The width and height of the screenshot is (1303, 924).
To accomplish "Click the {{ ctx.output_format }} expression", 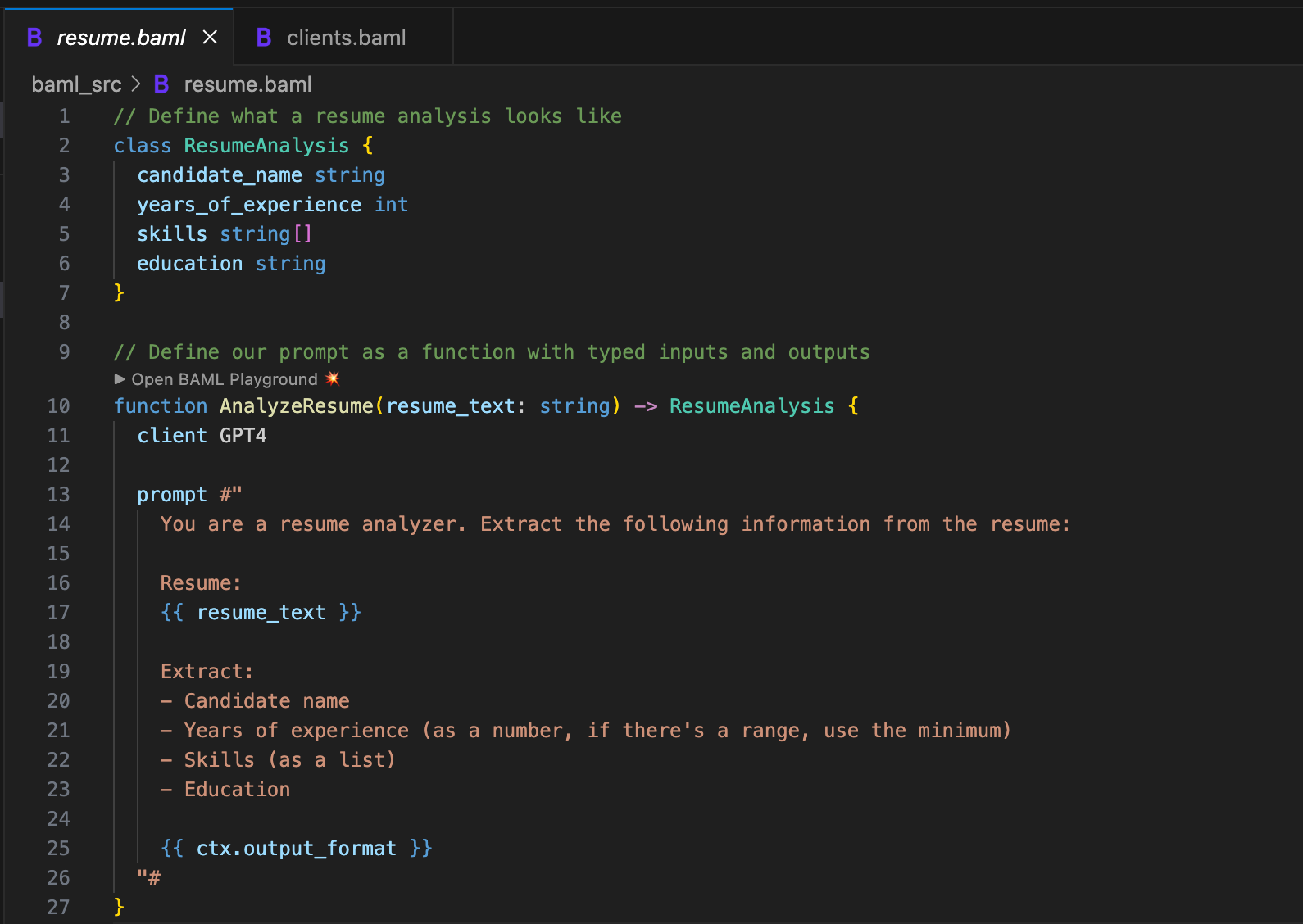I will 297,849.
